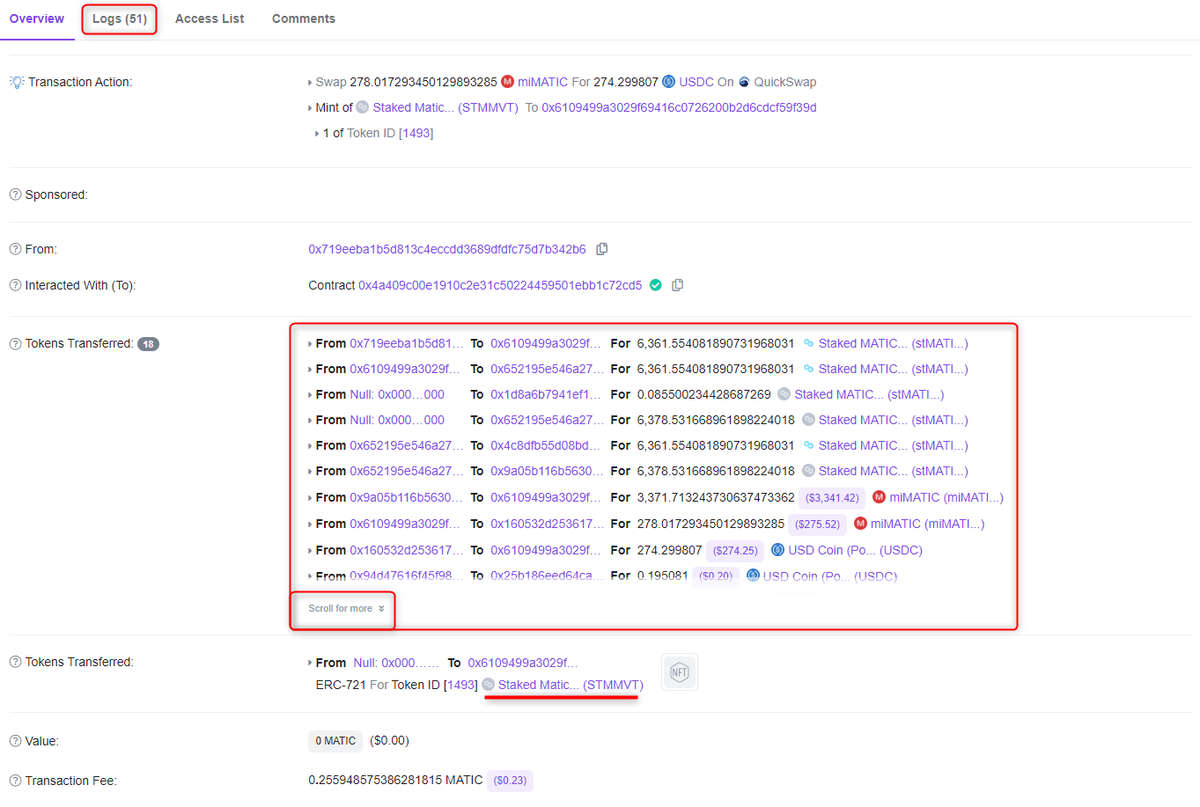Screen dimensions: 1200x807
Task: Expand arrow of the ERC-721 transfer row
Action: pyautogui.click(x=310, y=663)
